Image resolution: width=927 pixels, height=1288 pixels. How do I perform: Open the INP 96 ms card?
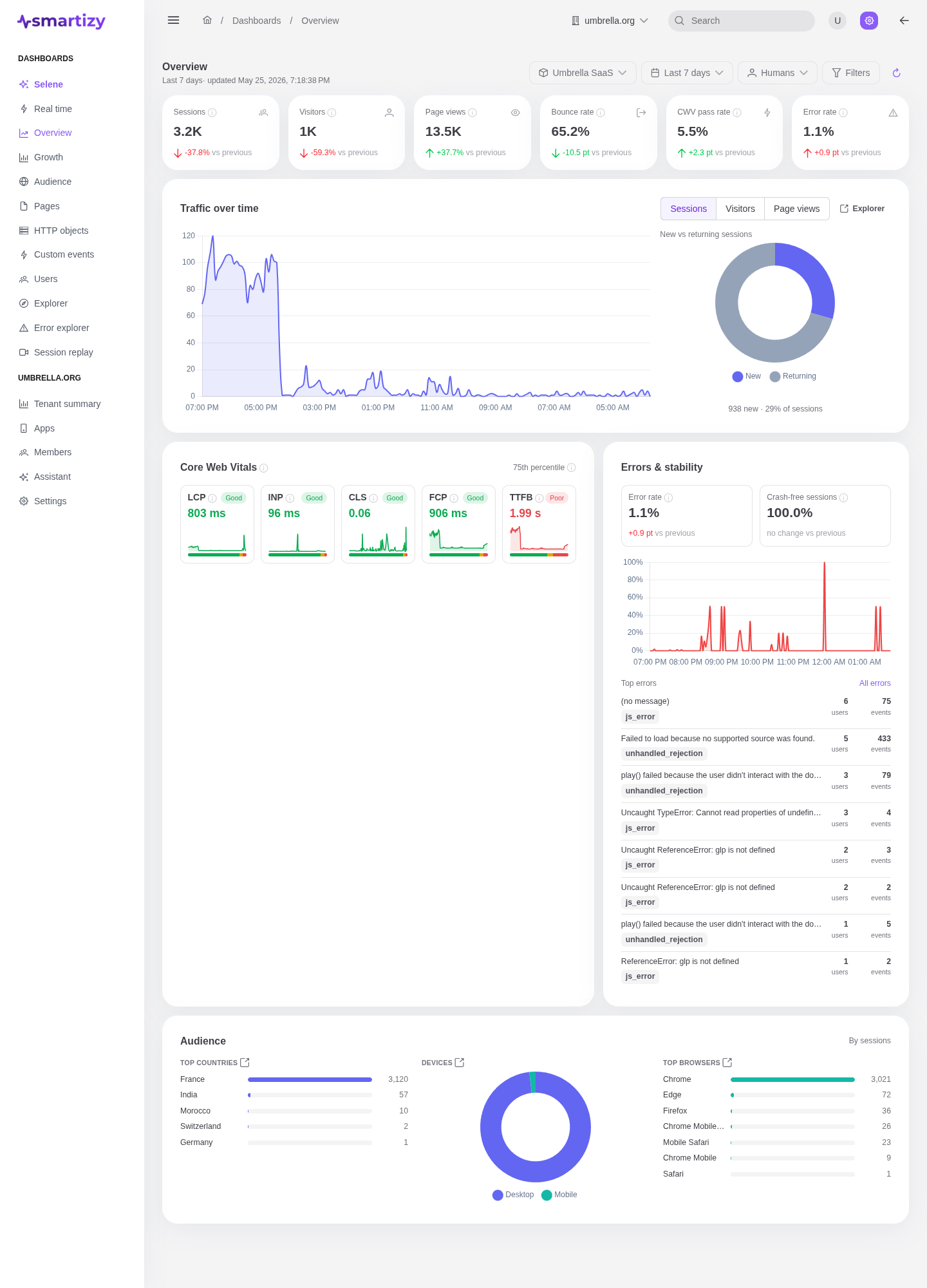pyautogui.click(x=297, y=524)
